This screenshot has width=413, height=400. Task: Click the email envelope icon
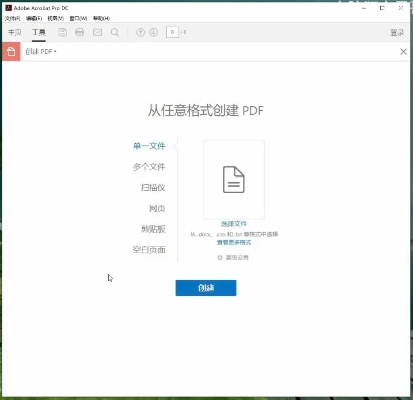click(97, 32)
